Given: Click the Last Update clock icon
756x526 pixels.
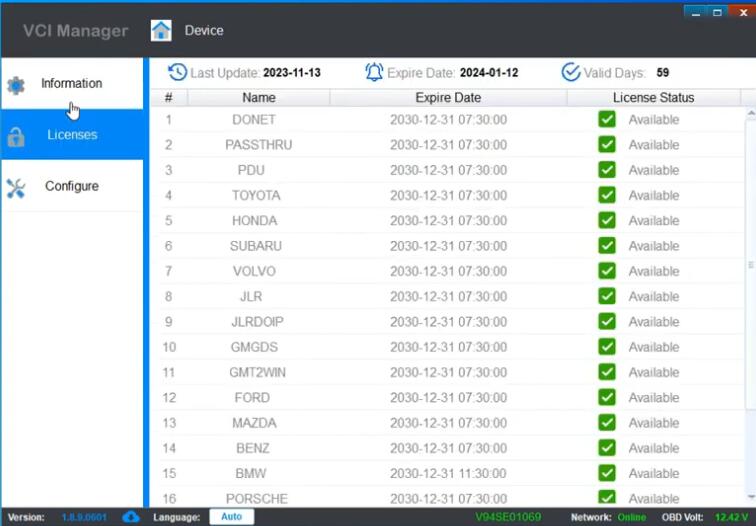Looking at the screenshot, I should point(177,72).
